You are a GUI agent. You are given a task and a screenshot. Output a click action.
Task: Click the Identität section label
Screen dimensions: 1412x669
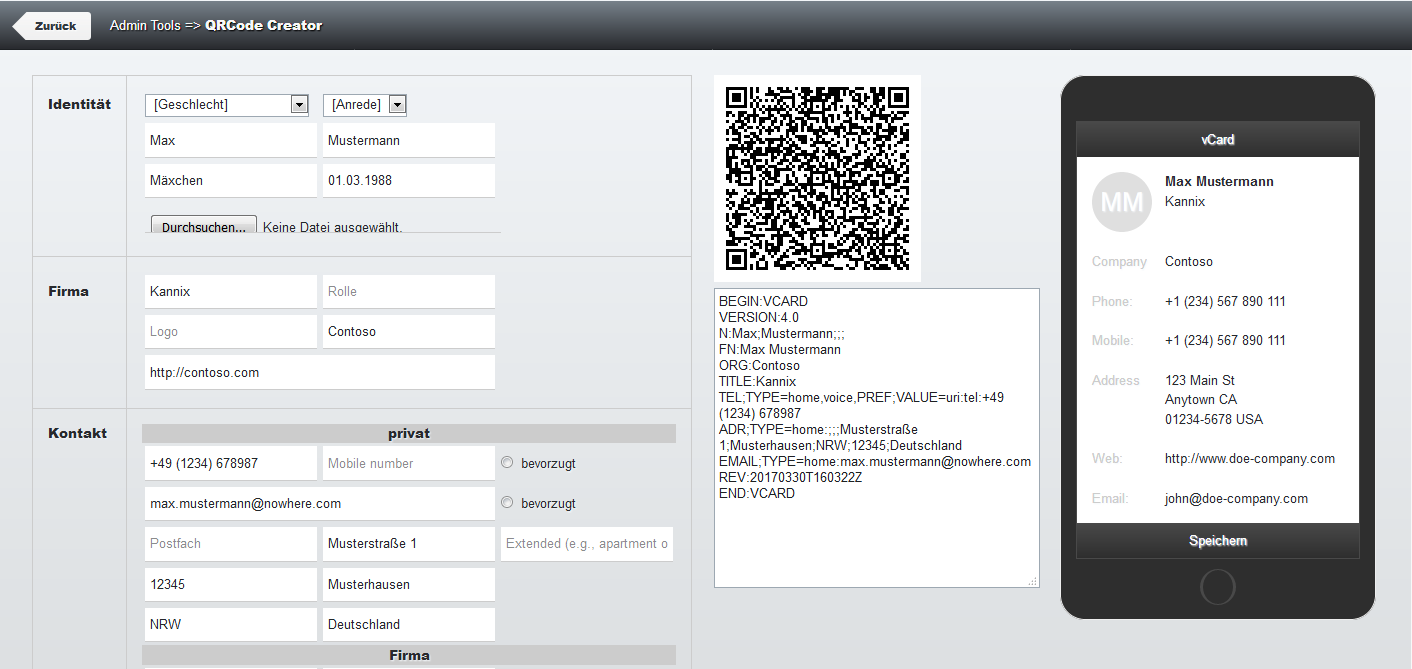[80, 104]
